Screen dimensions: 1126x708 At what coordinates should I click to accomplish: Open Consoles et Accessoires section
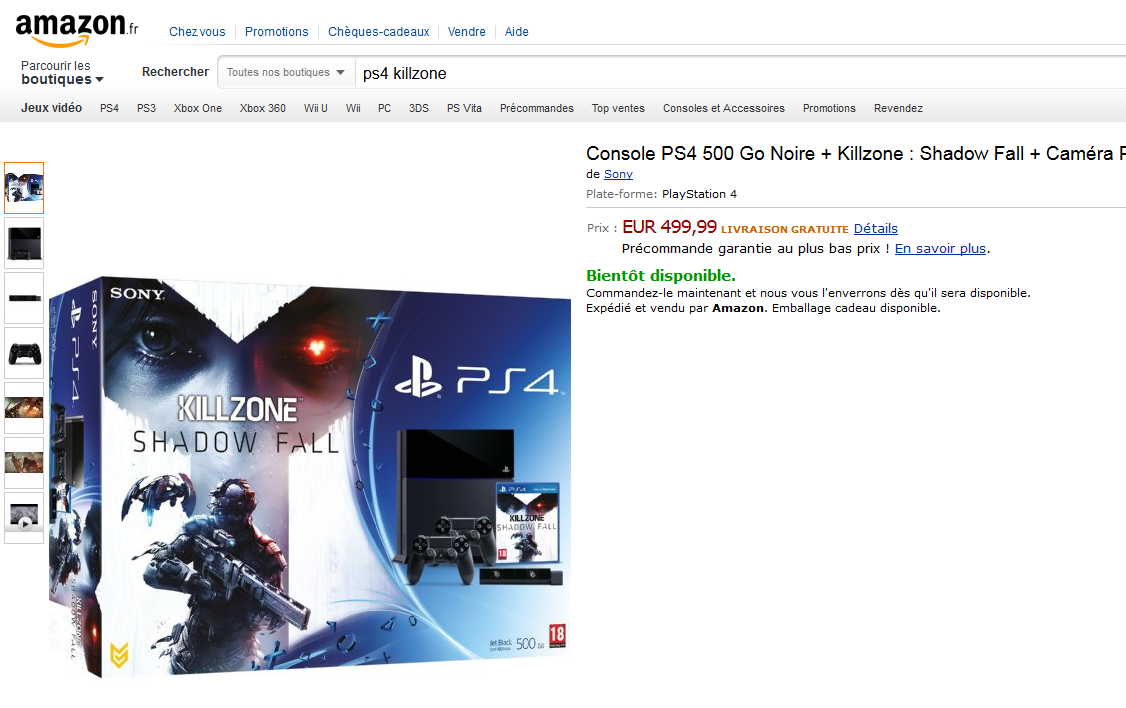tap(723, 108)
